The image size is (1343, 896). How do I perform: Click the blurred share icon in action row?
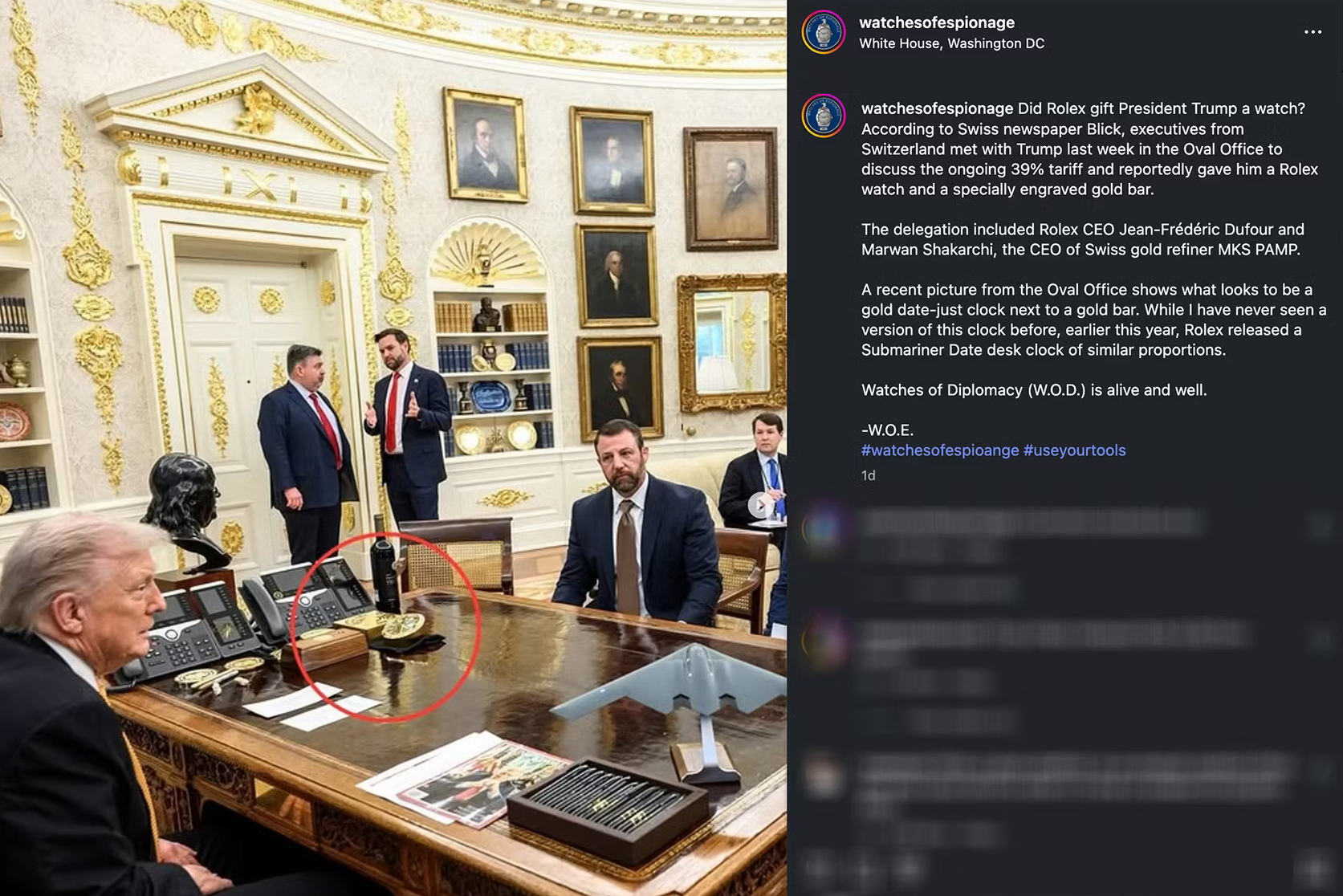(909, 868)
